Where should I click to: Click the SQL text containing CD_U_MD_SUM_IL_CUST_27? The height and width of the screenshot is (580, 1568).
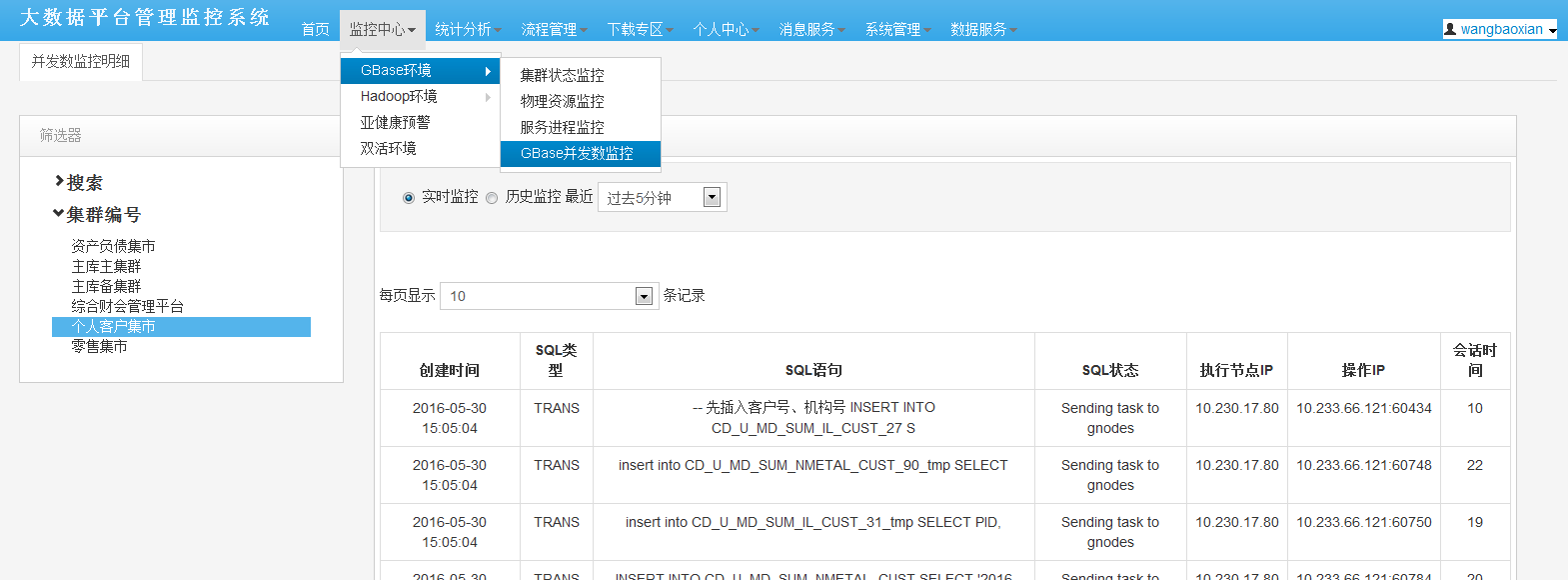(813, 418)
